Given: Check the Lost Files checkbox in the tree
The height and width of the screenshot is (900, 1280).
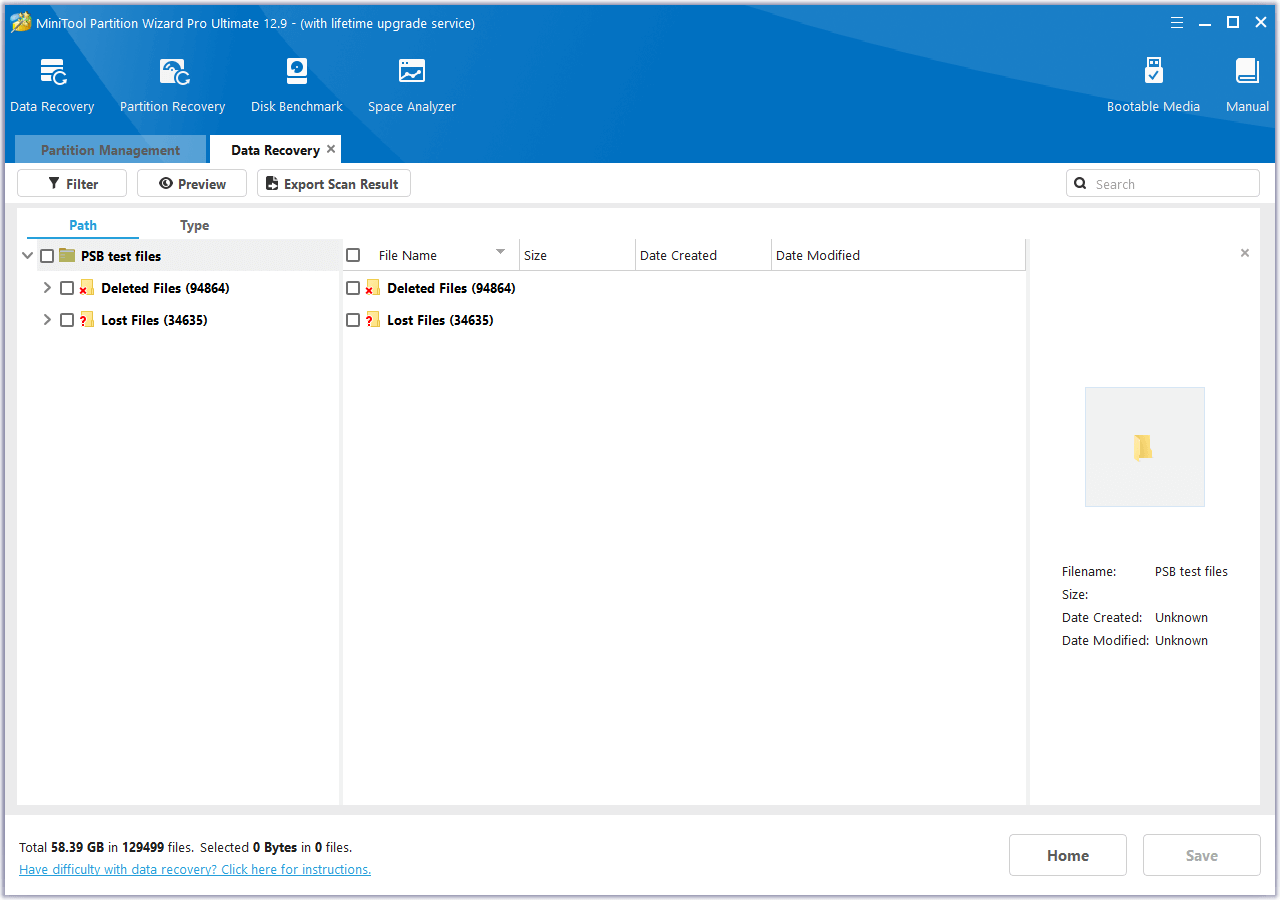Looking at the screenshot, I should point(67,320).
